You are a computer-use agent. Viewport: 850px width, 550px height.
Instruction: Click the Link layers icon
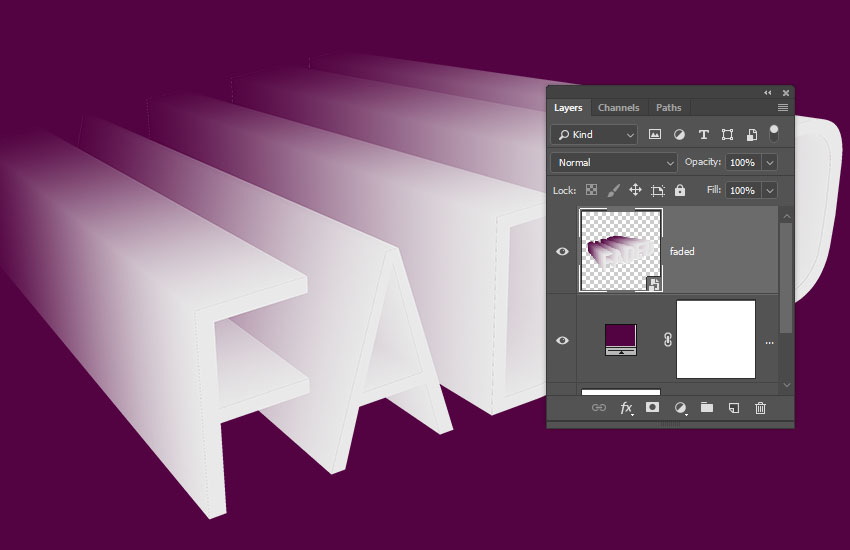pos(598,407)
